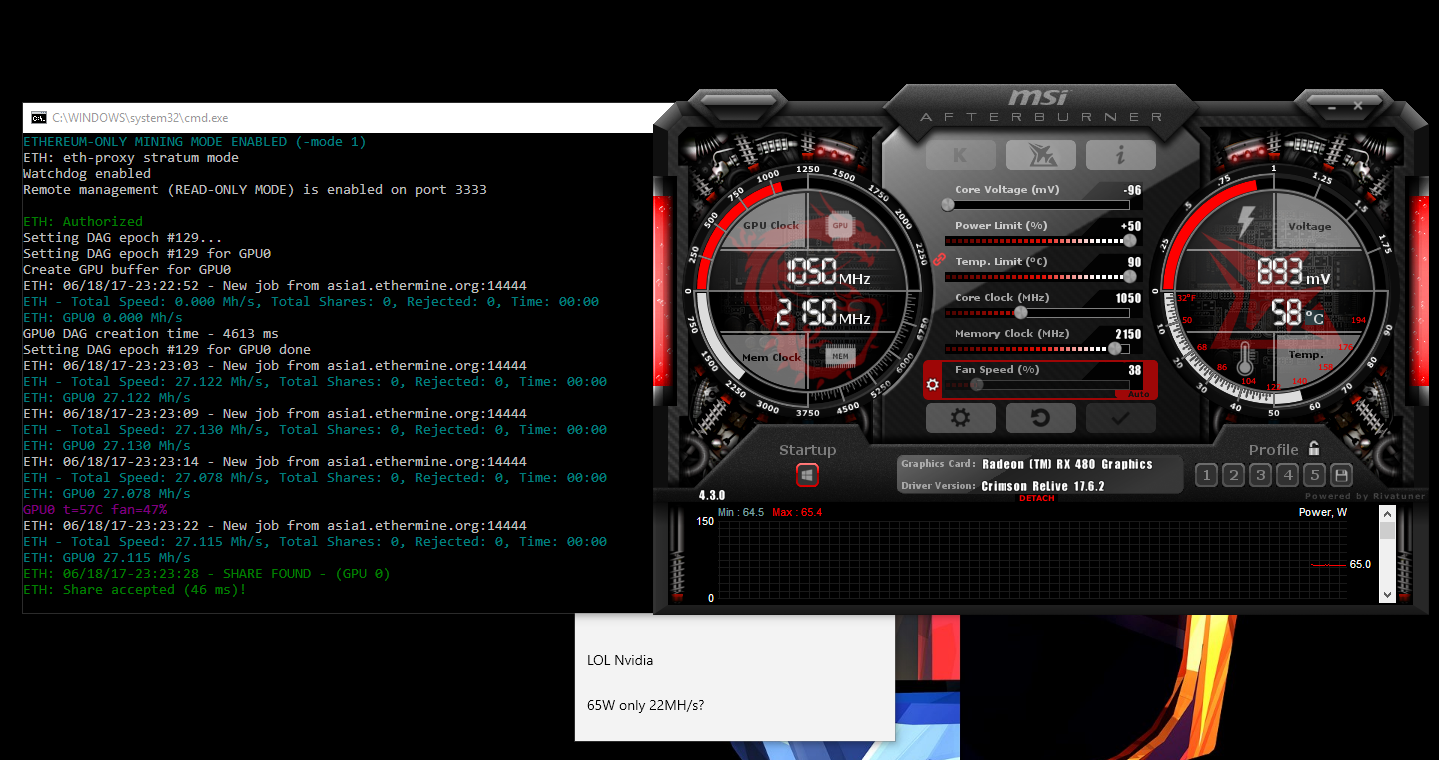Click the Core Voltage value -96
Image resolution: width=1439 pixels, height=760 pixels.
point(1131,190)
